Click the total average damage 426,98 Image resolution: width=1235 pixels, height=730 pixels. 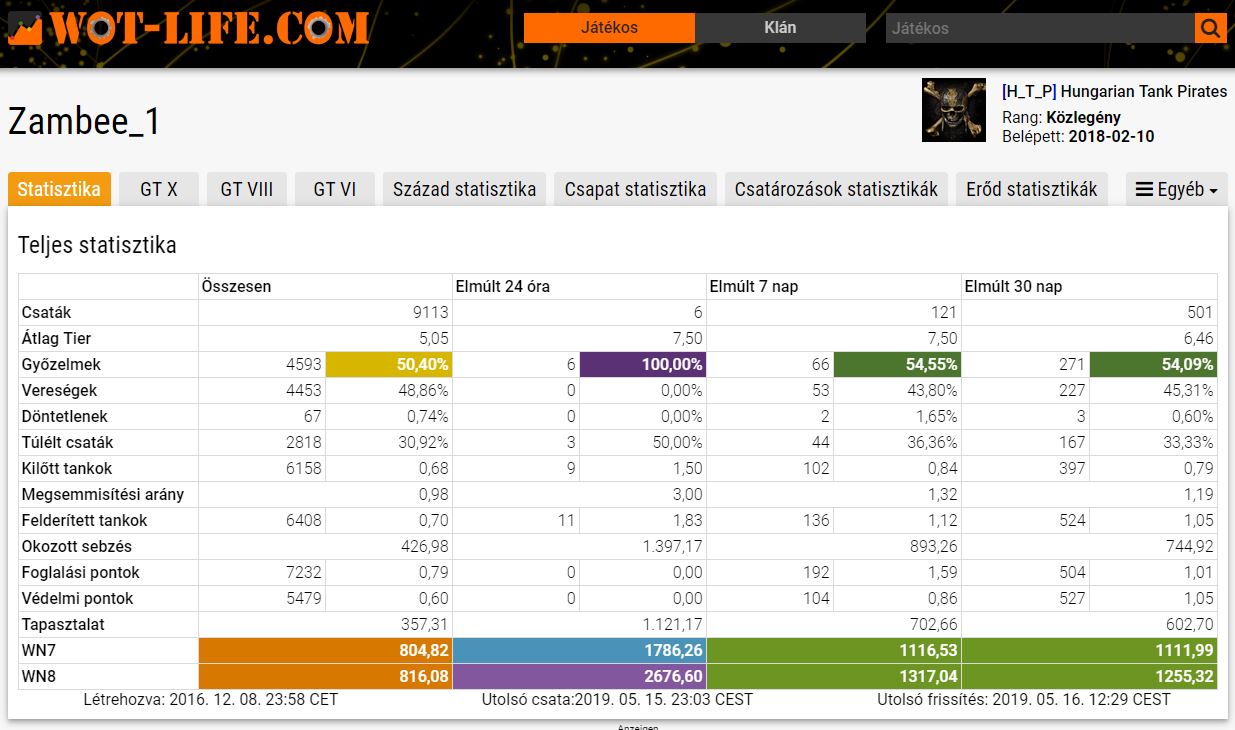coord(424,547)
